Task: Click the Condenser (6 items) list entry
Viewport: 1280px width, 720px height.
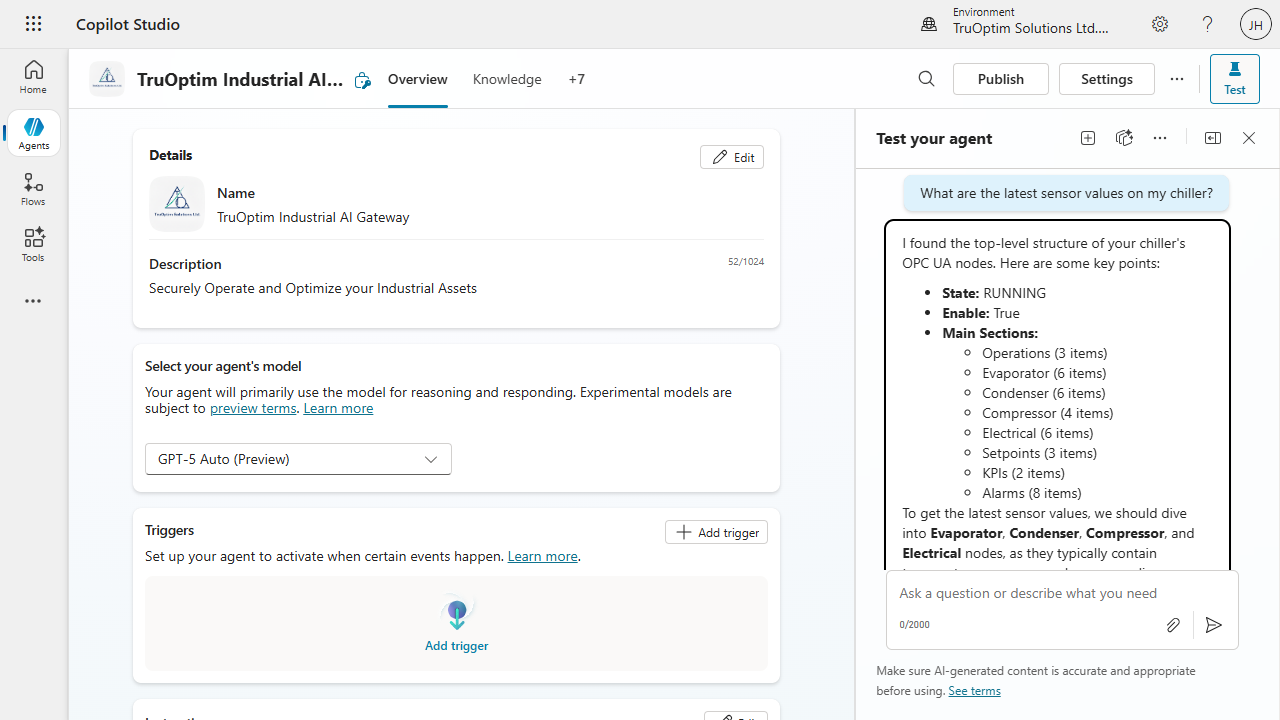Action: pos(1044,393)
